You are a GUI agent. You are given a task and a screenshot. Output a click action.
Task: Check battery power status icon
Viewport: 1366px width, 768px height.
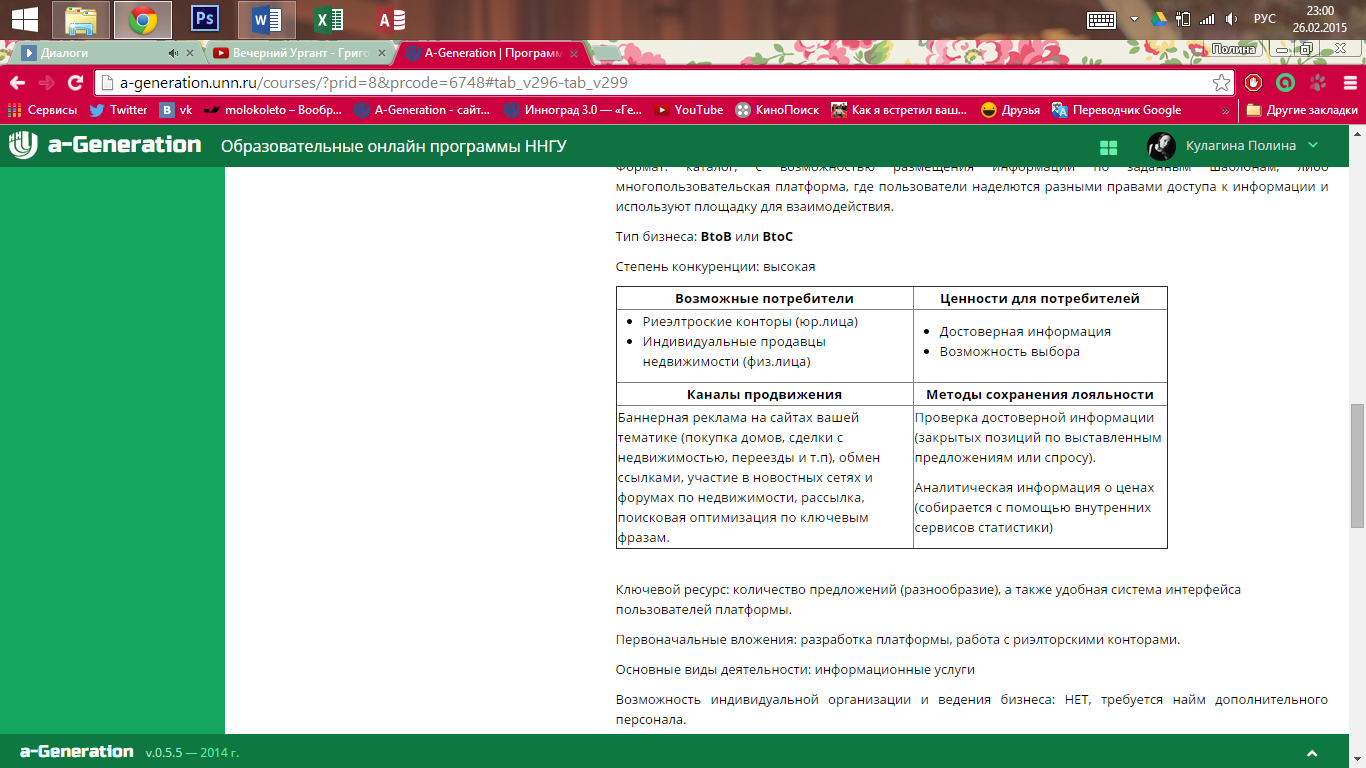tap(1184, 19)
